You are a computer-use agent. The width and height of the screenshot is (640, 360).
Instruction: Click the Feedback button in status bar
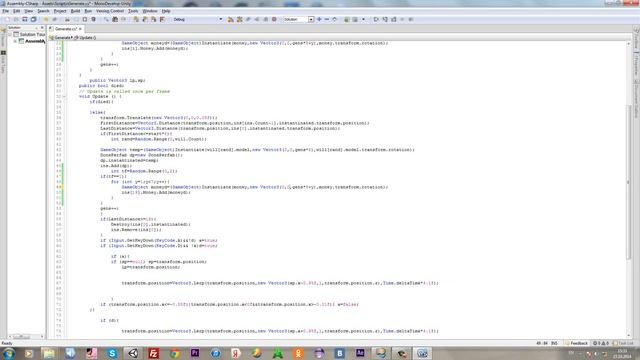(x=577, y=343)
